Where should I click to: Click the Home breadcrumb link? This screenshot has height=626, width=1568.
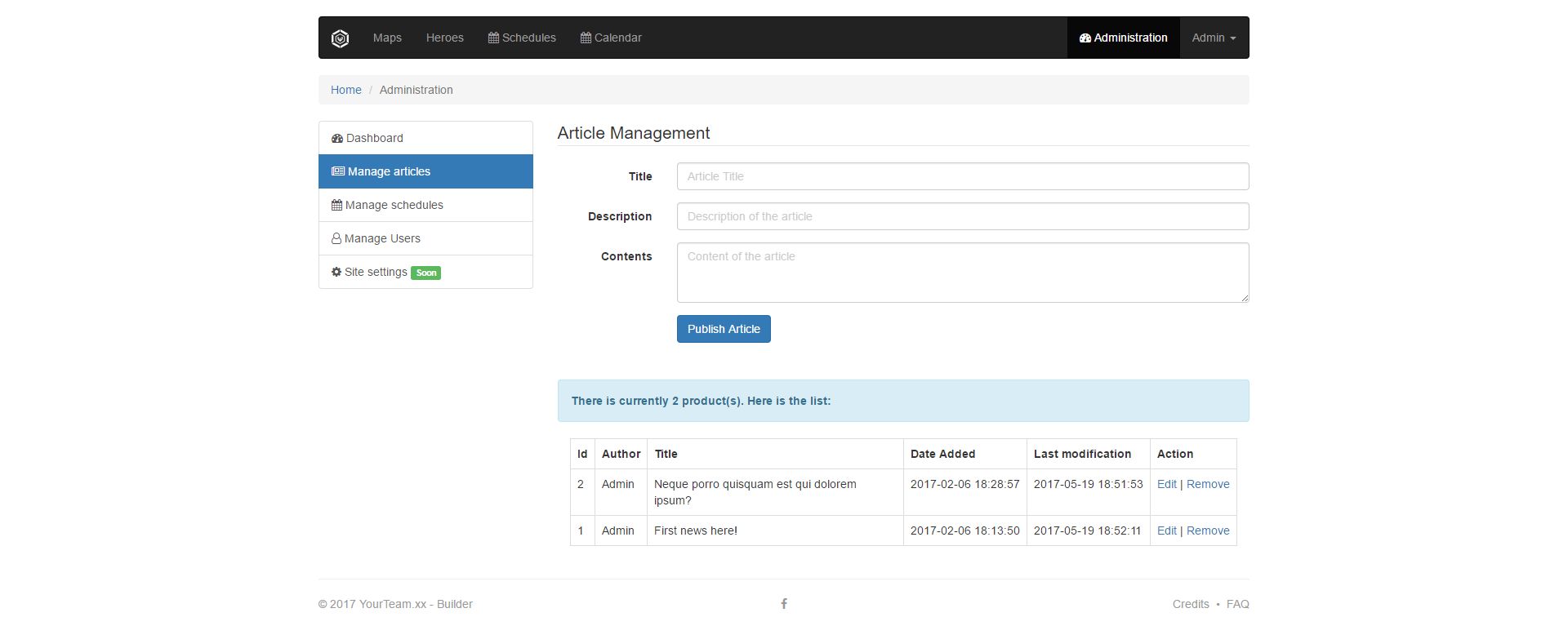345,90
